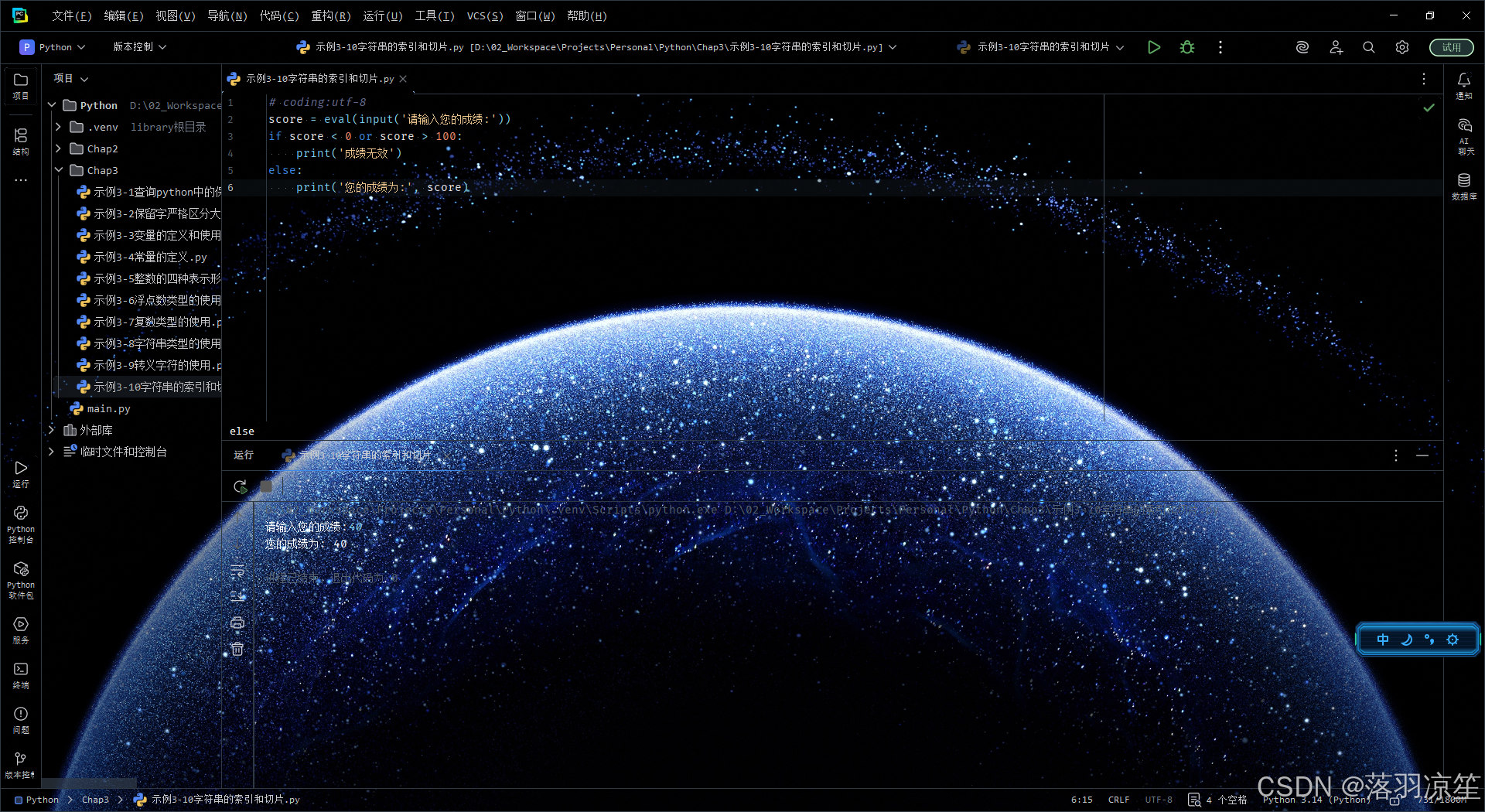This screenshot has height=812, width=1485.
Task: Click the Python 3.14 interpreter in status bar
Action: pos(1317,800)
